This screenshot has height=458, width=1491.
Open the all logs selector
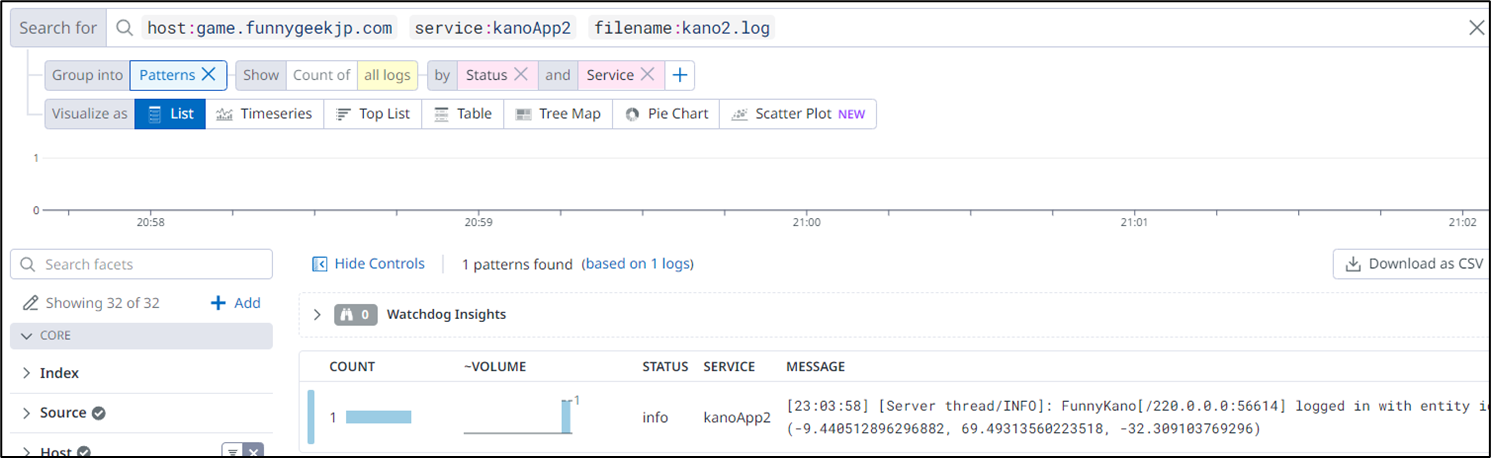[387, 75]
